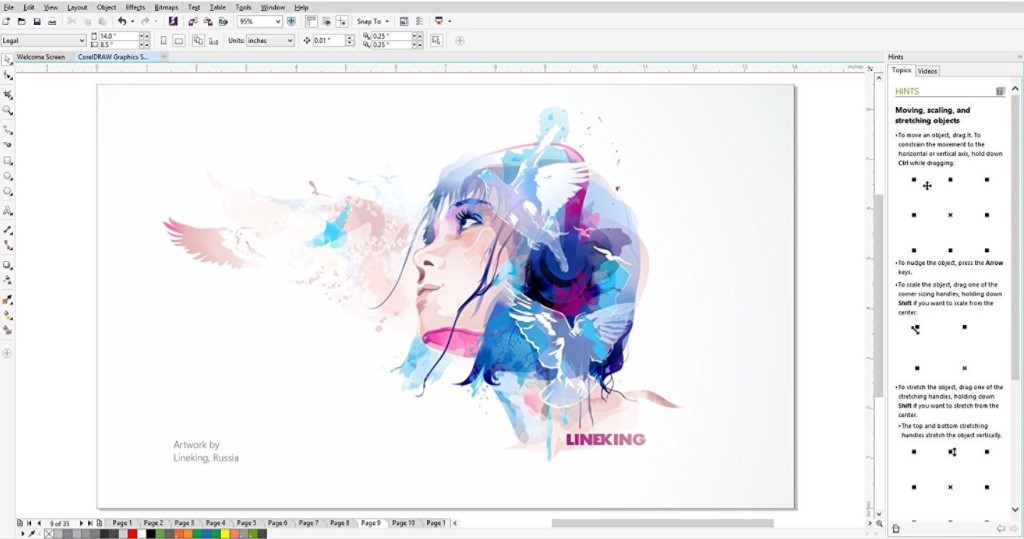The height and width of the screenshot is (539, 1024).
Task: Toggle the Show Rulers button
Action: (311, 22)
